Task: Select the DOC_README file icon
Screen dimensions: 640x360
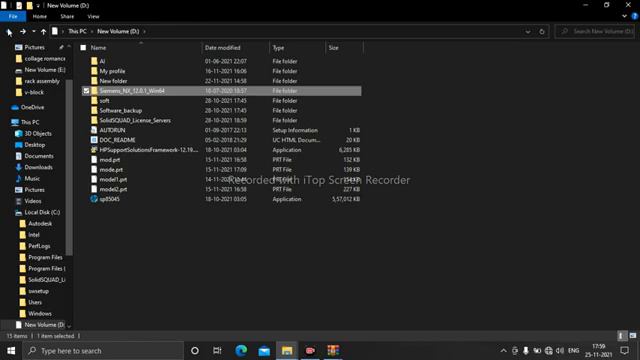Action: pyautogui.click(x=94, y=140)
